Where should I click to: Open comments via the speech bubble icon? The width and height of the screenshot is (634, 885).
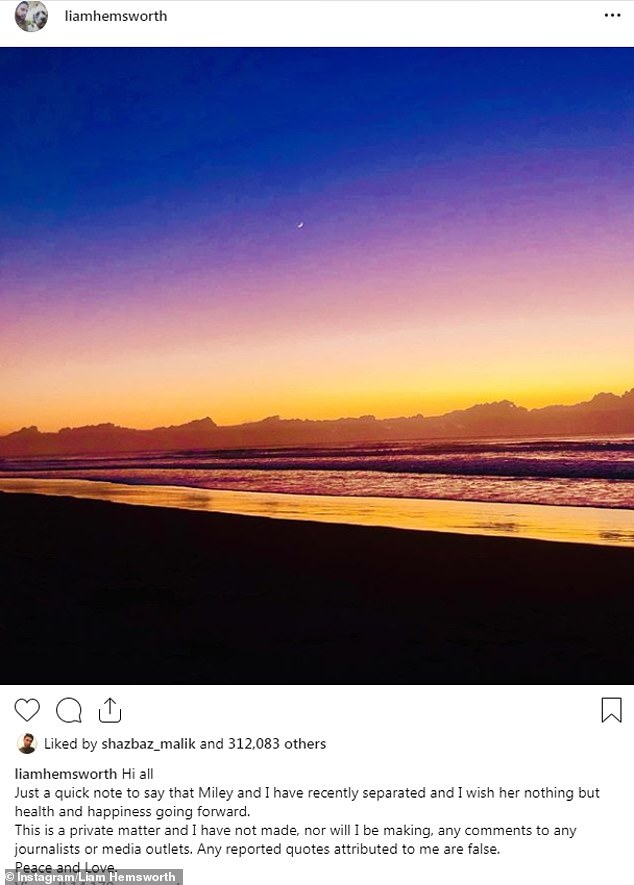69,710
